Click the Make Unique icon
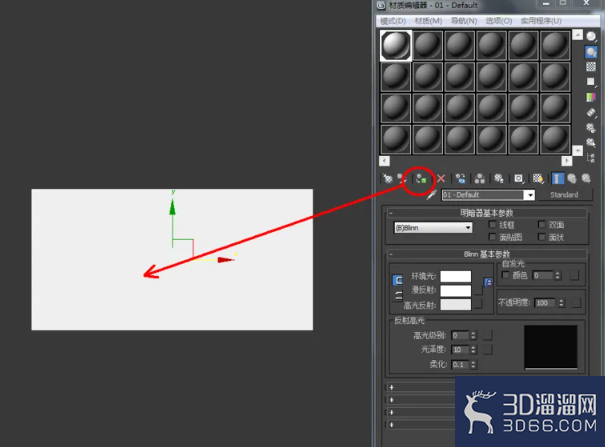 (480, 179)
